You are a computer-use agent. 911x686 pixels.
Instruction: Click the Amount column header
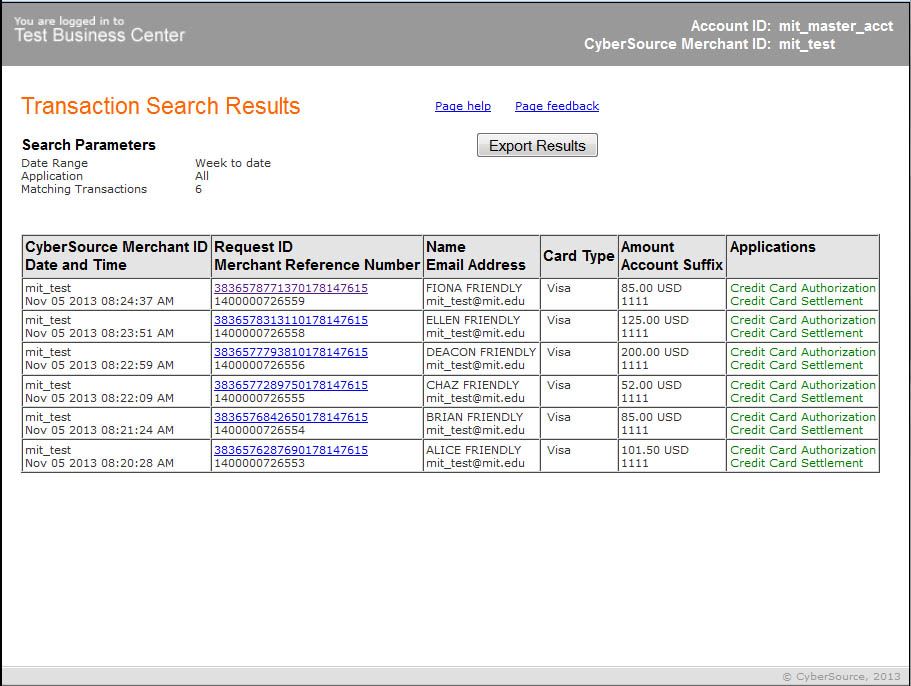(647, 247)
